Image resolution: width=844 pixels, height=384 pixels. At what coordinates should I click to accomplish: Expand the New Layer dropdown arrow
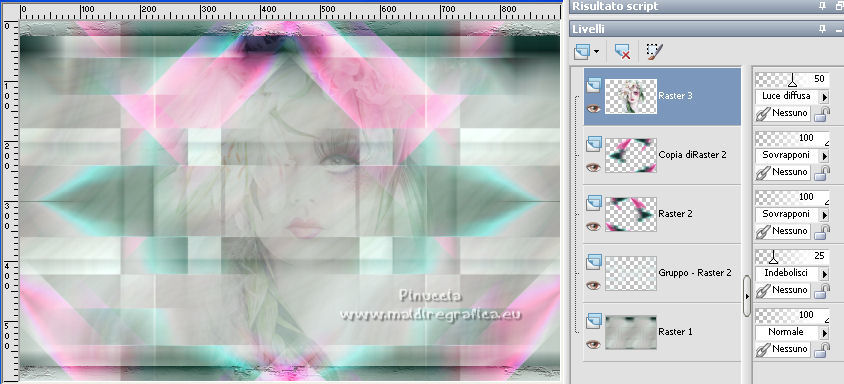click(596, 52)
